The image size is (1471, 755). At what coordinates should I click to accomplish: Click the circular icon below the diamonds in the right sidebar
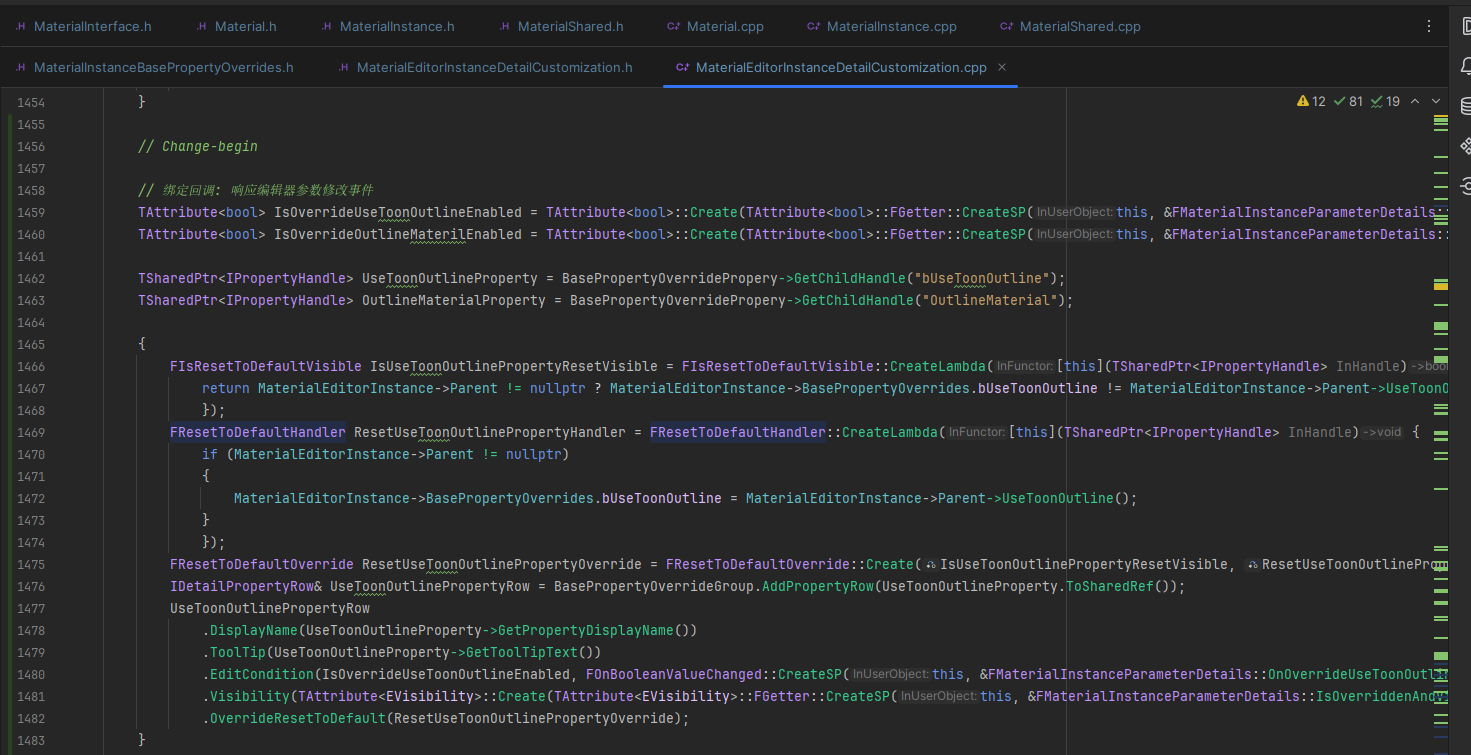click(x=1463, y=185)
